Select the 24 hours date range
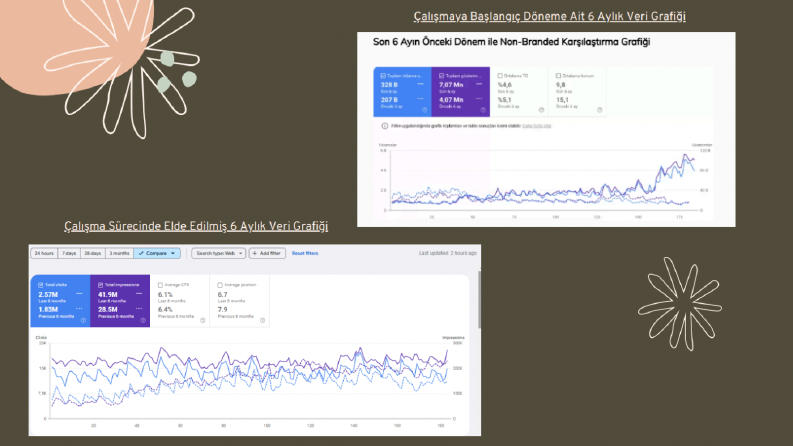 [44, 253]
